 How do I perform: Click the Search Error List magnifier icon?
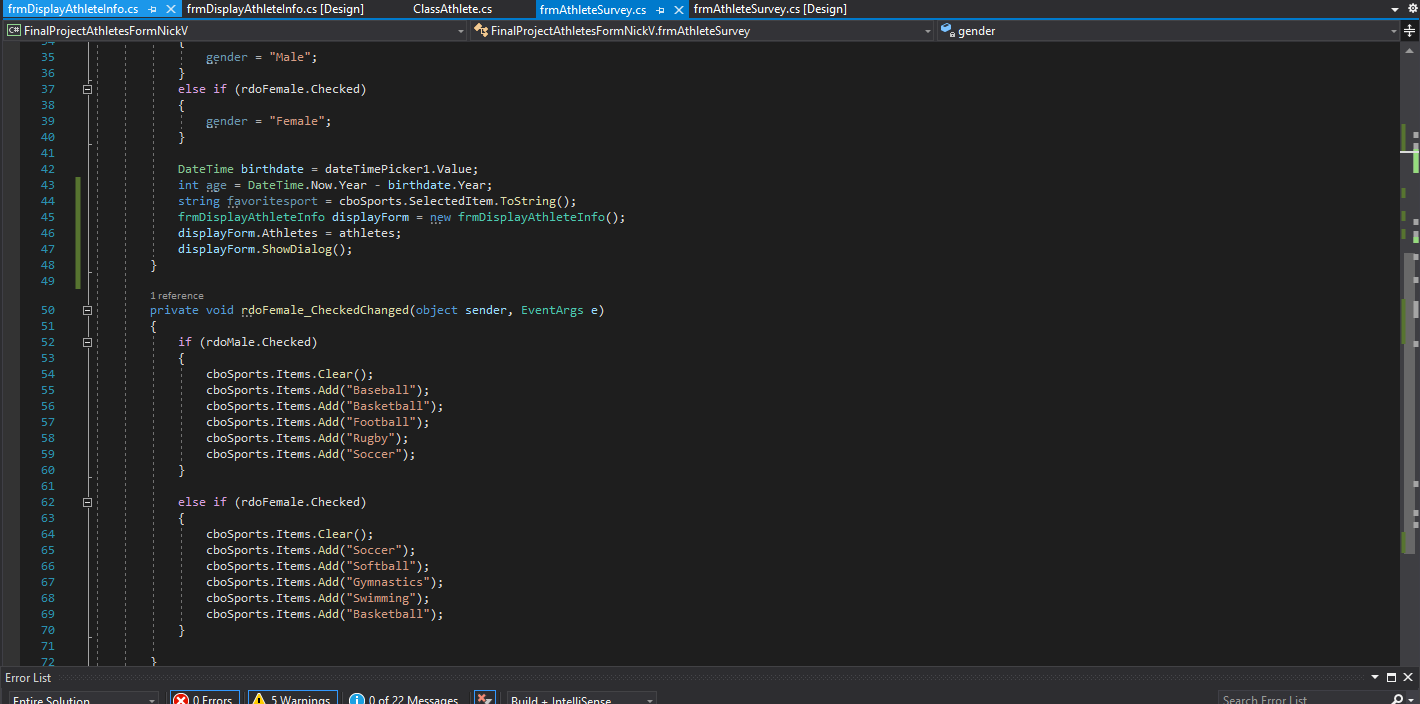(1400, 699)
